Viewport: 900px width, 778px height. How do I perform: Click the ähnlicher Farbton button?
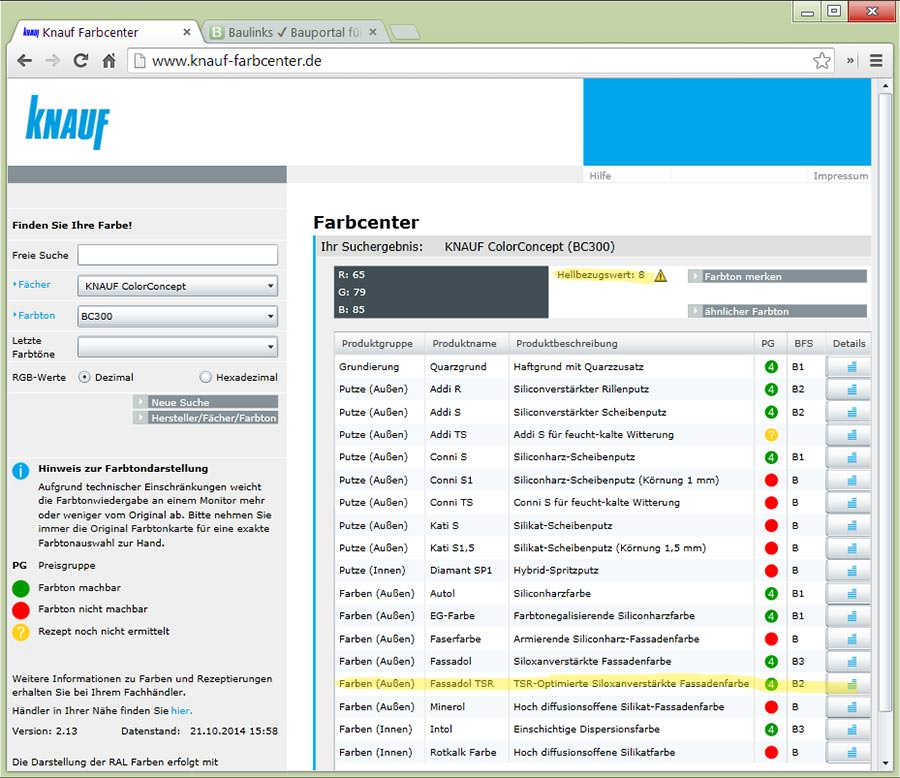point(777,311)
